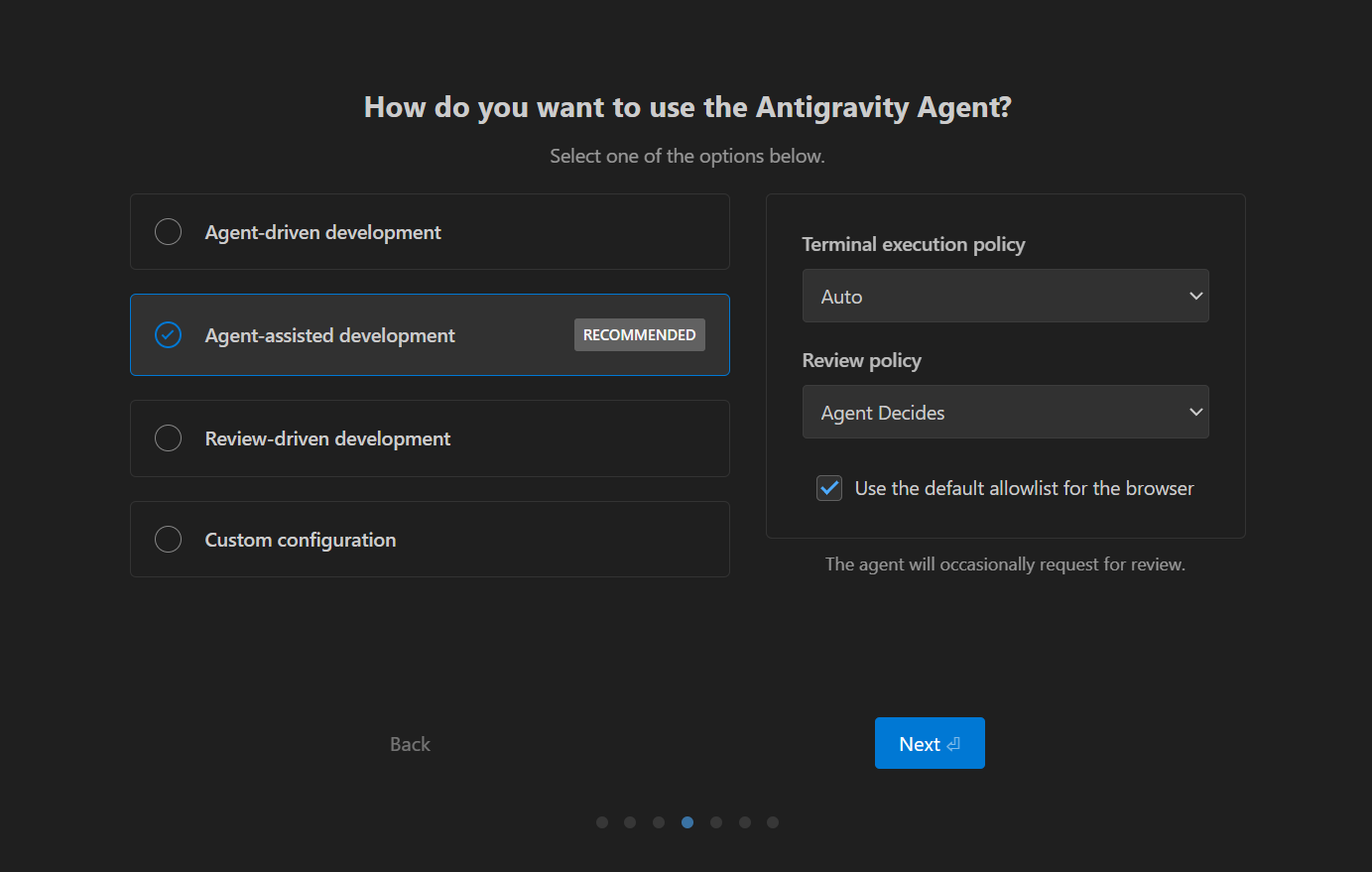
Task: Choose Agent-assisted development option
Action: tap(169, 335)
